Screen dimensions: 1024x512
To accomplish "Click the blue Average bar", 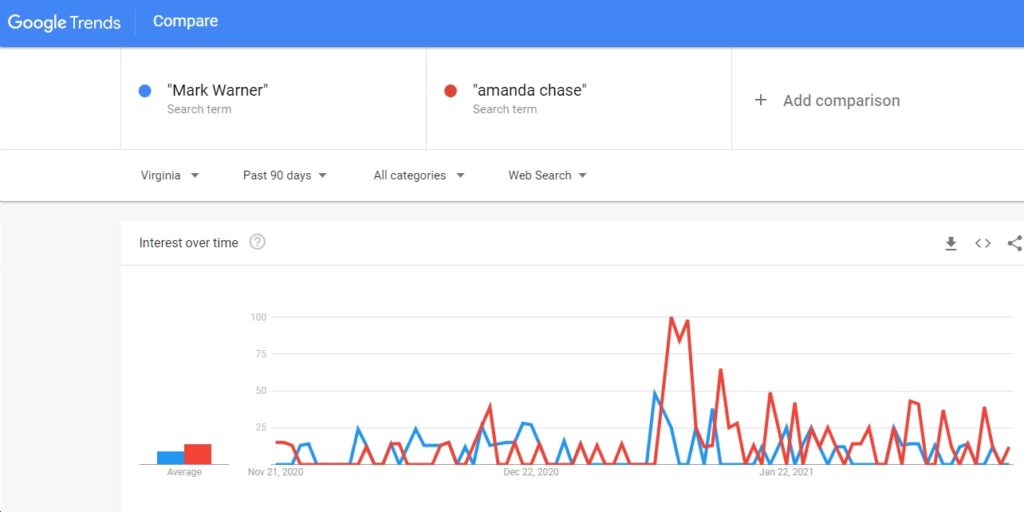I will 170,458.
